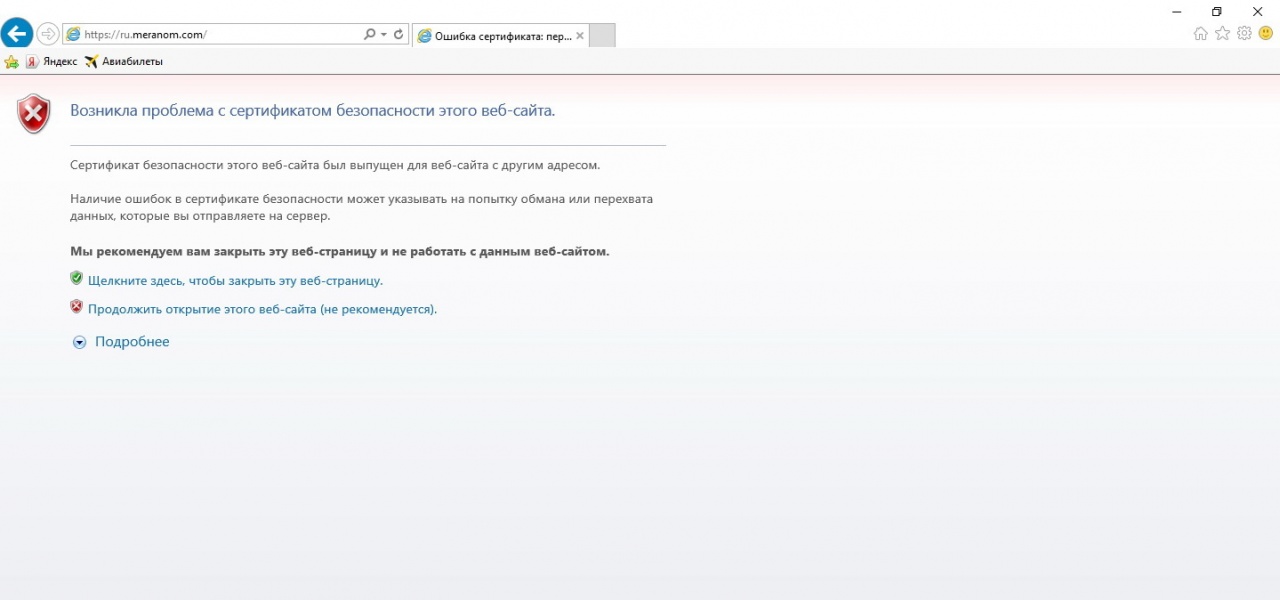Click the add-to-favorites-bar star icon

click(x=12, y=62)
